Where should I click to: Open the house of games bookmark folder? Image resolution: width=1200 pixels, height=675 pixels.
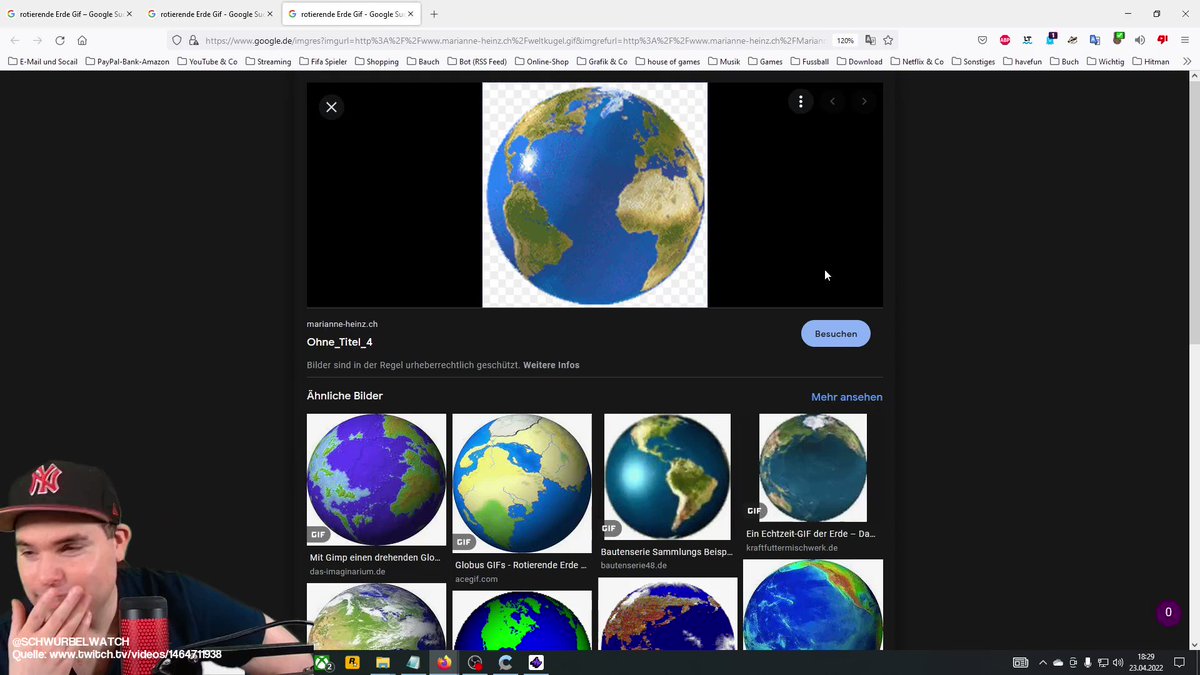[667, 61]
